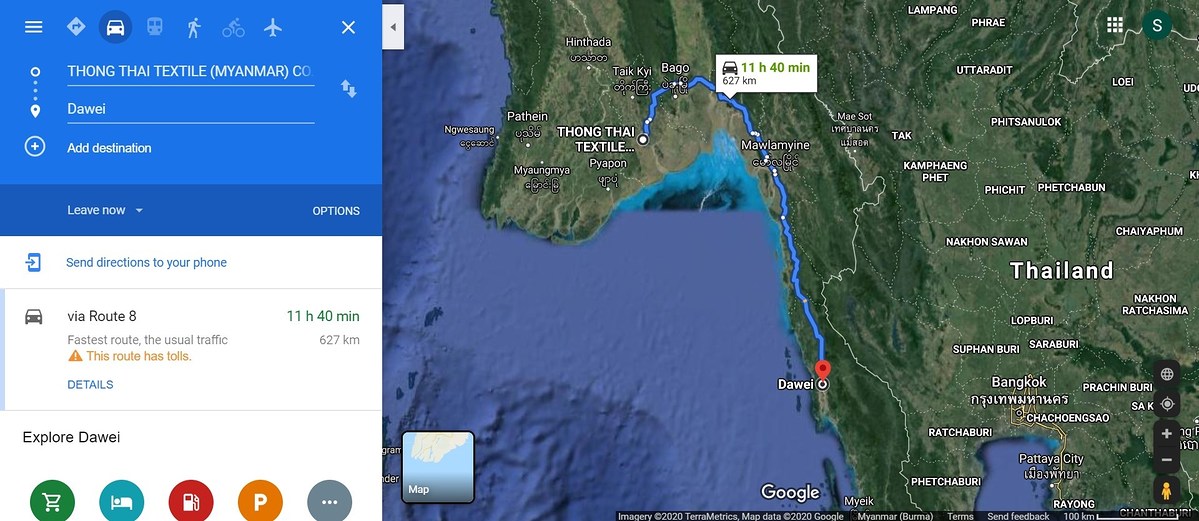
Task: Search gas stations near Dawei
Action: click(x=191, y=501)
